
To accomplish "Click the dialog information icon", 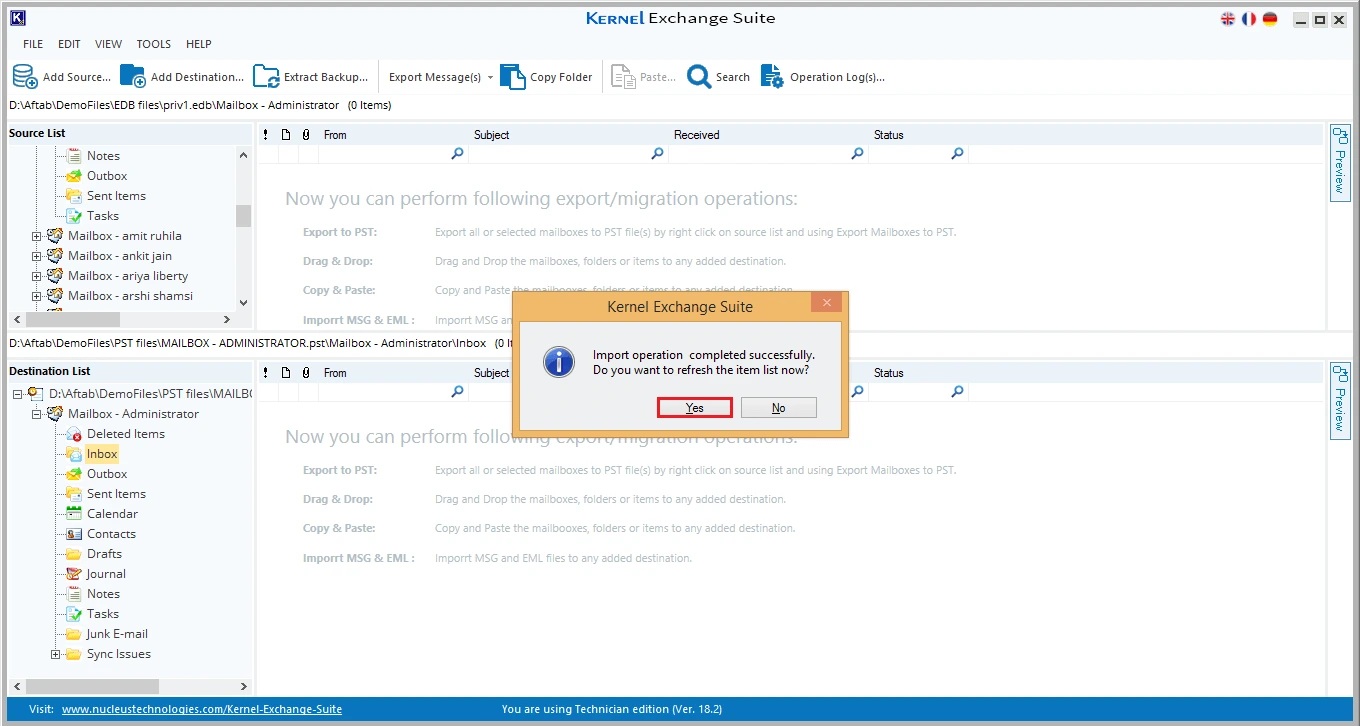I will (x=559, y=361).
